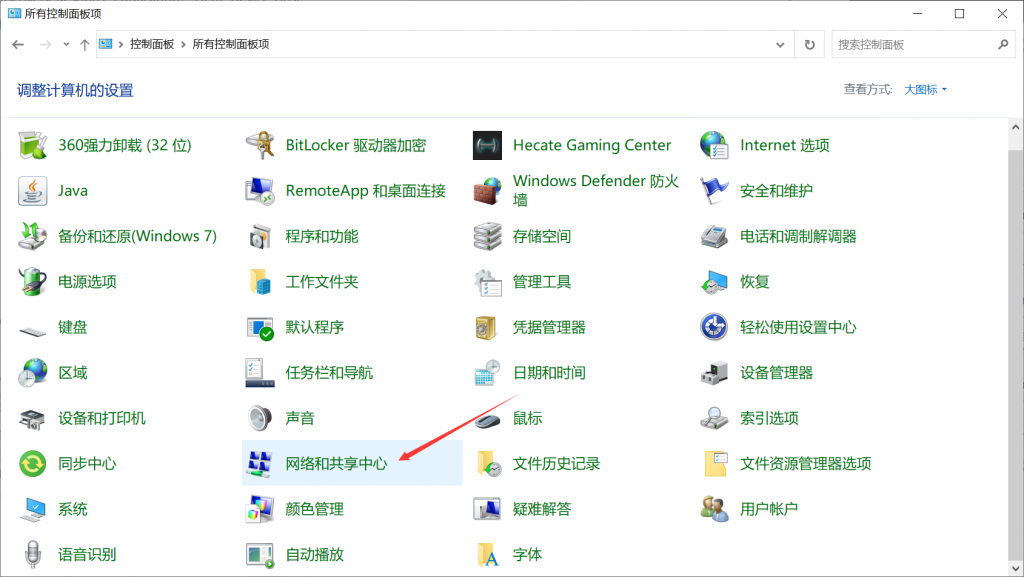Open the 自动播放 icon

pyautogui.click(x=260, y=555)
